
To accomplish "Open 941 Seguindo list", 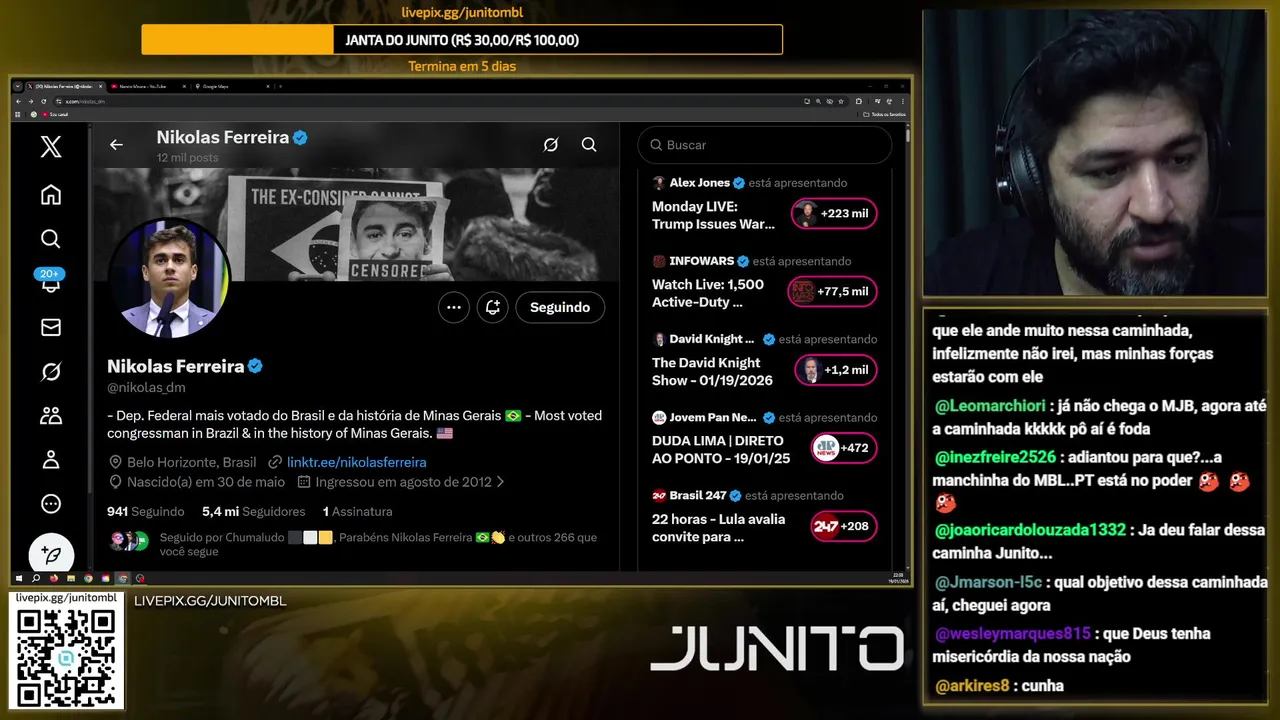I will pyautogui.click(x=146, y=511).
